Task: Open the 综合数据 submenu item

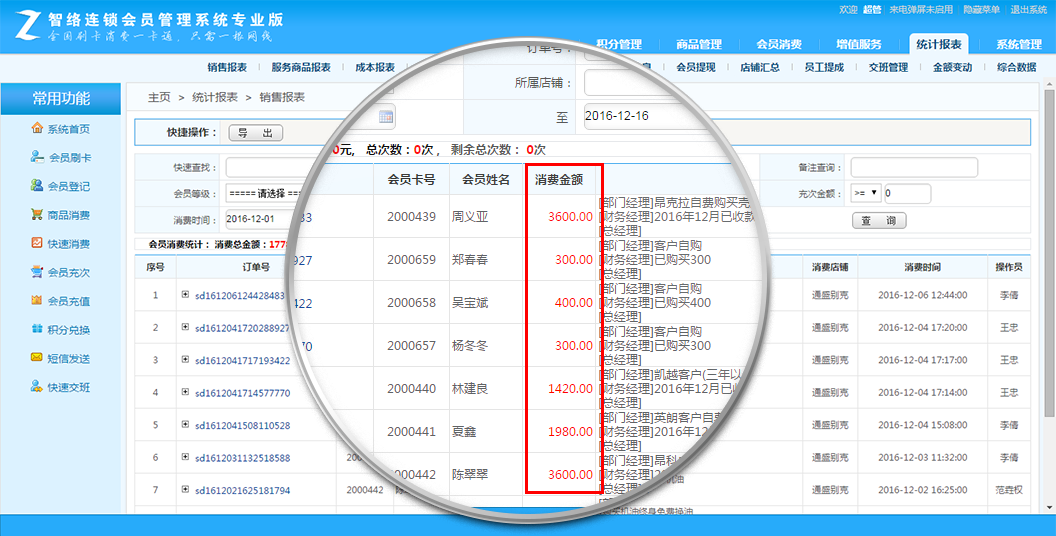Action: 1016,67
